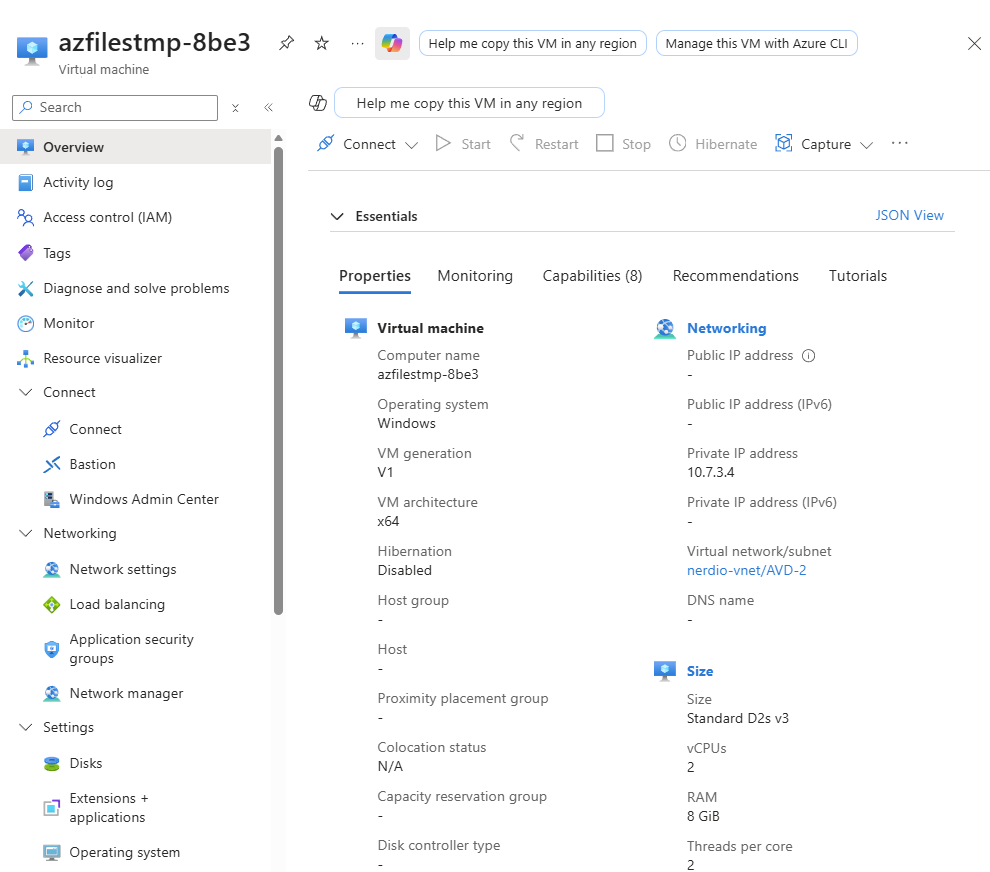
Task: Collapse the sidebar with double chevron
Action: (268, 107)
